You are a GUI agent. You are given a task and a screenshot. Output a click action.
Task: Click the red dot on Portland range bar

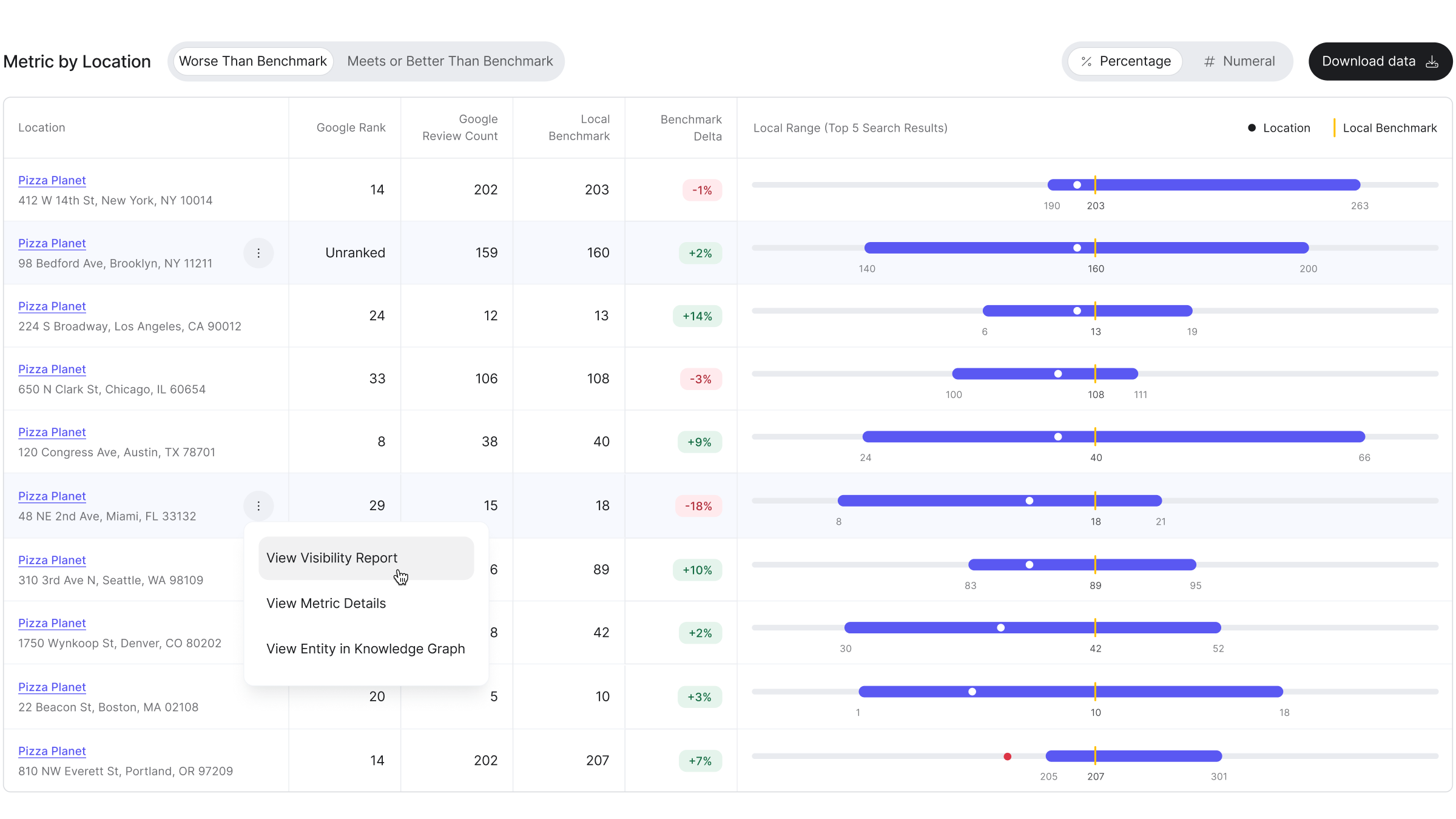(x=1007, y=757)
